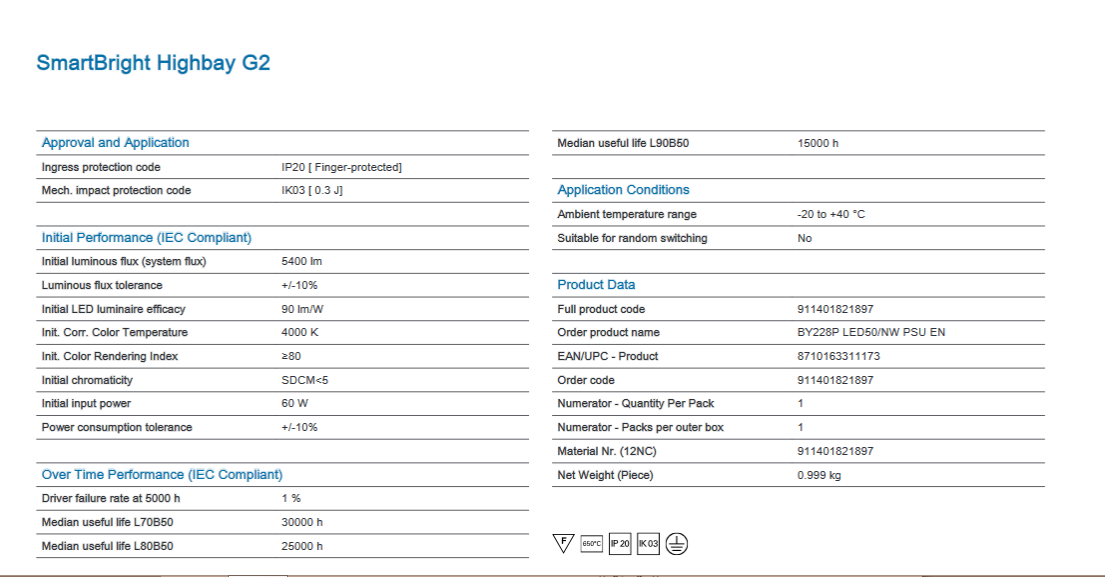This screenshot has height=577, width=1105.
Task: Click Init. Color Rendering Index label
Action: pos(110,356)
